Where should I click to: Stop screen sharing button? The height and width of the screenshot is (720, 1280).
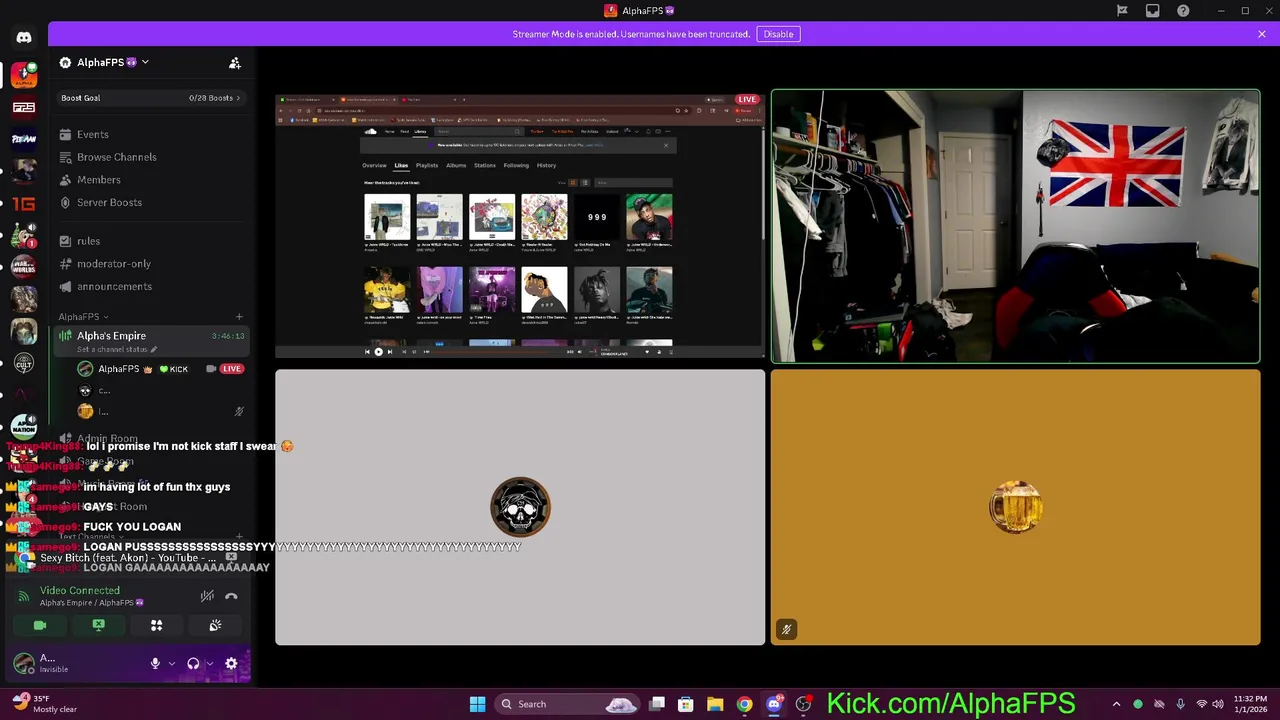tap(98, 625)
